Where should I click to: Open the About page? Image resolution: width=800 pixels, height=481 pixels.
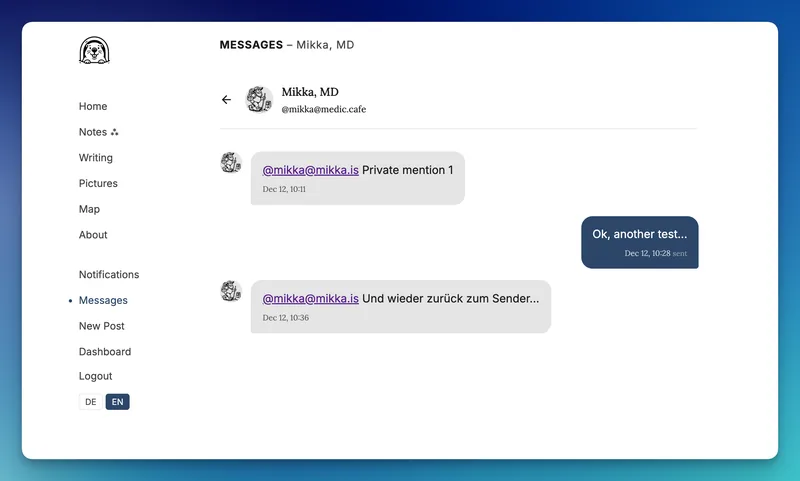93,235
